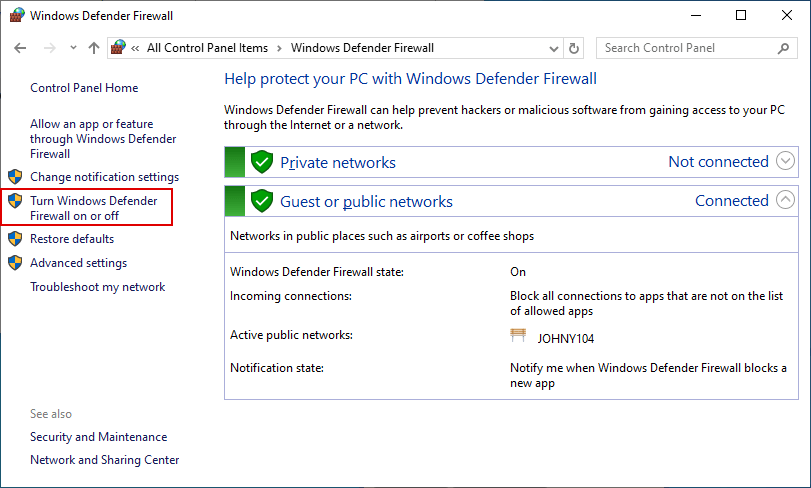Click the Connected status text
811x488 pixels.
732,201
